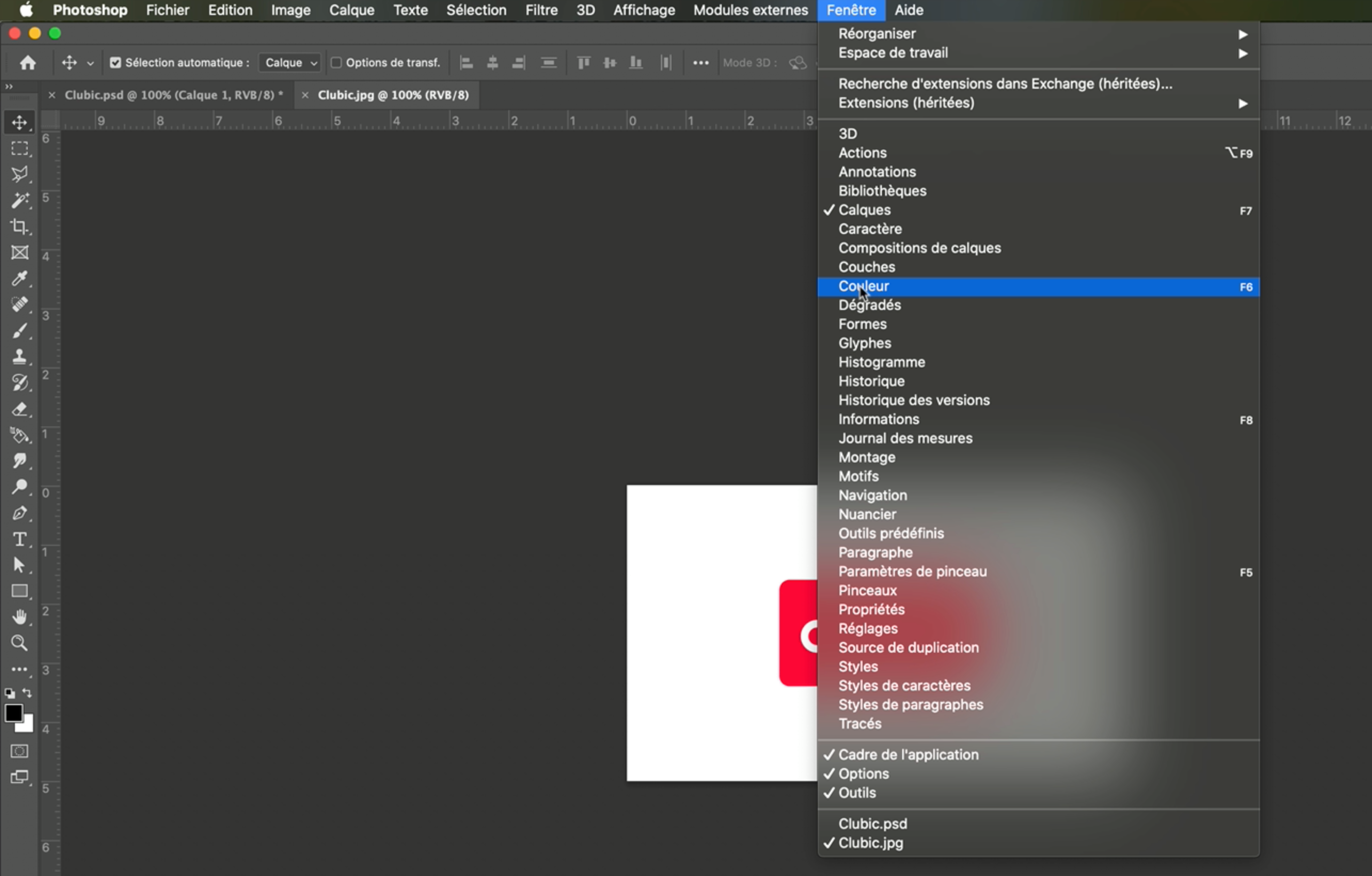Screen dimensions: 1372x876
Task: Select the Zoom tool in toolbar
Action: pos(19,643)
